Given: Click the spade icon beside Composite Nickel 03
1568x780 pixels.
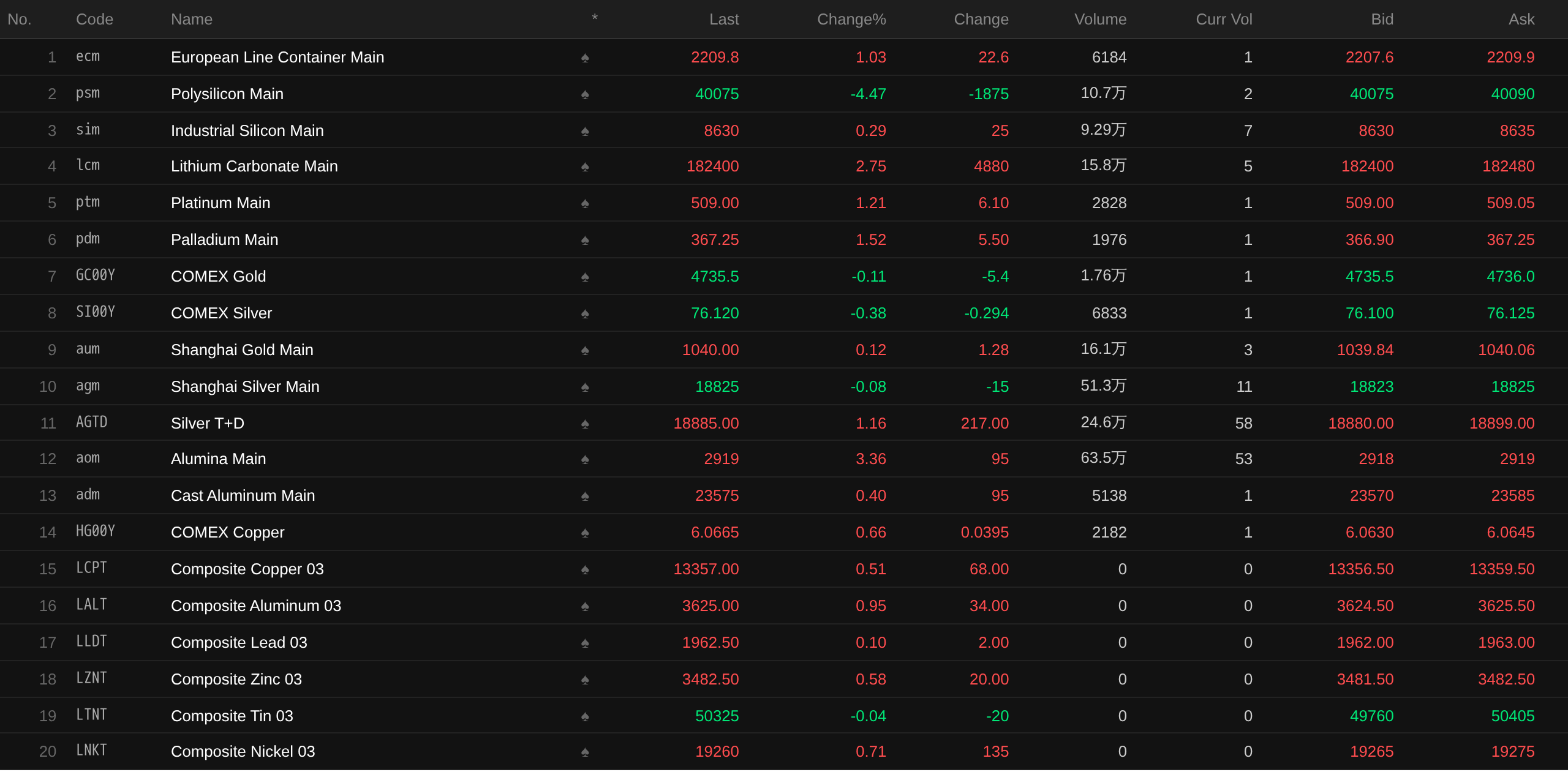Looking at the screenshot, I should click(585, 752).
